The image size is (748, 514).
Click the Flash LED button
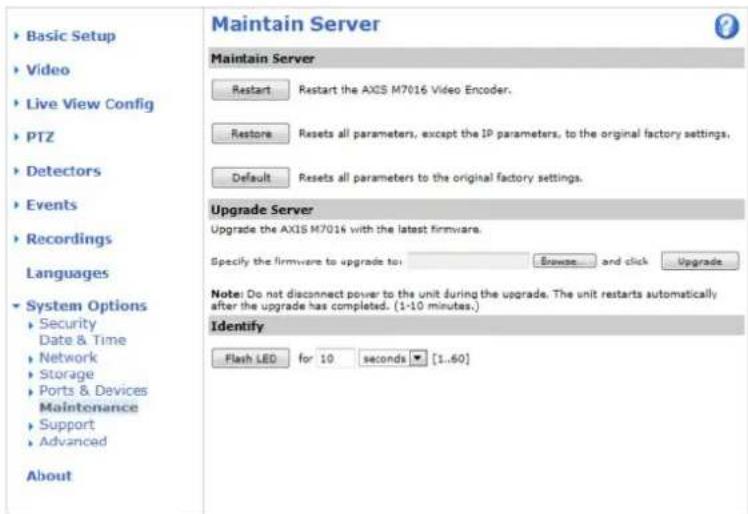click(250, 358)
